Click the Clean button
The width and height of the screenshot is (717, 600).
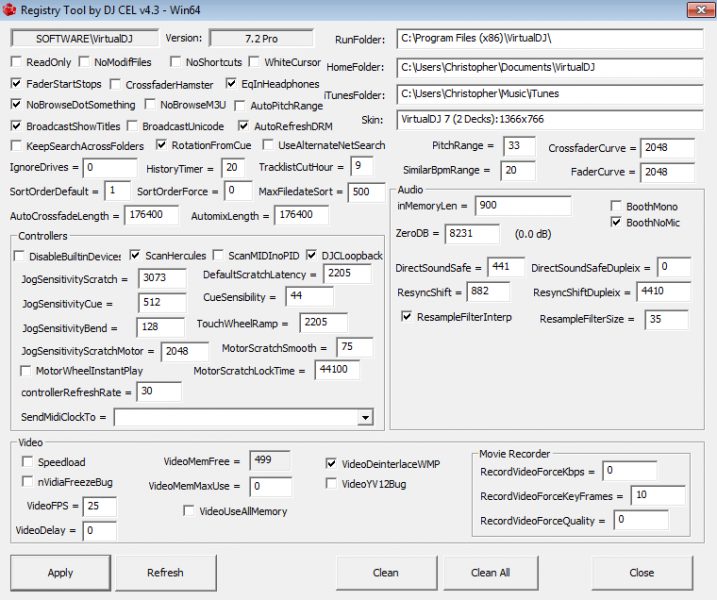[x=386, y=573]
